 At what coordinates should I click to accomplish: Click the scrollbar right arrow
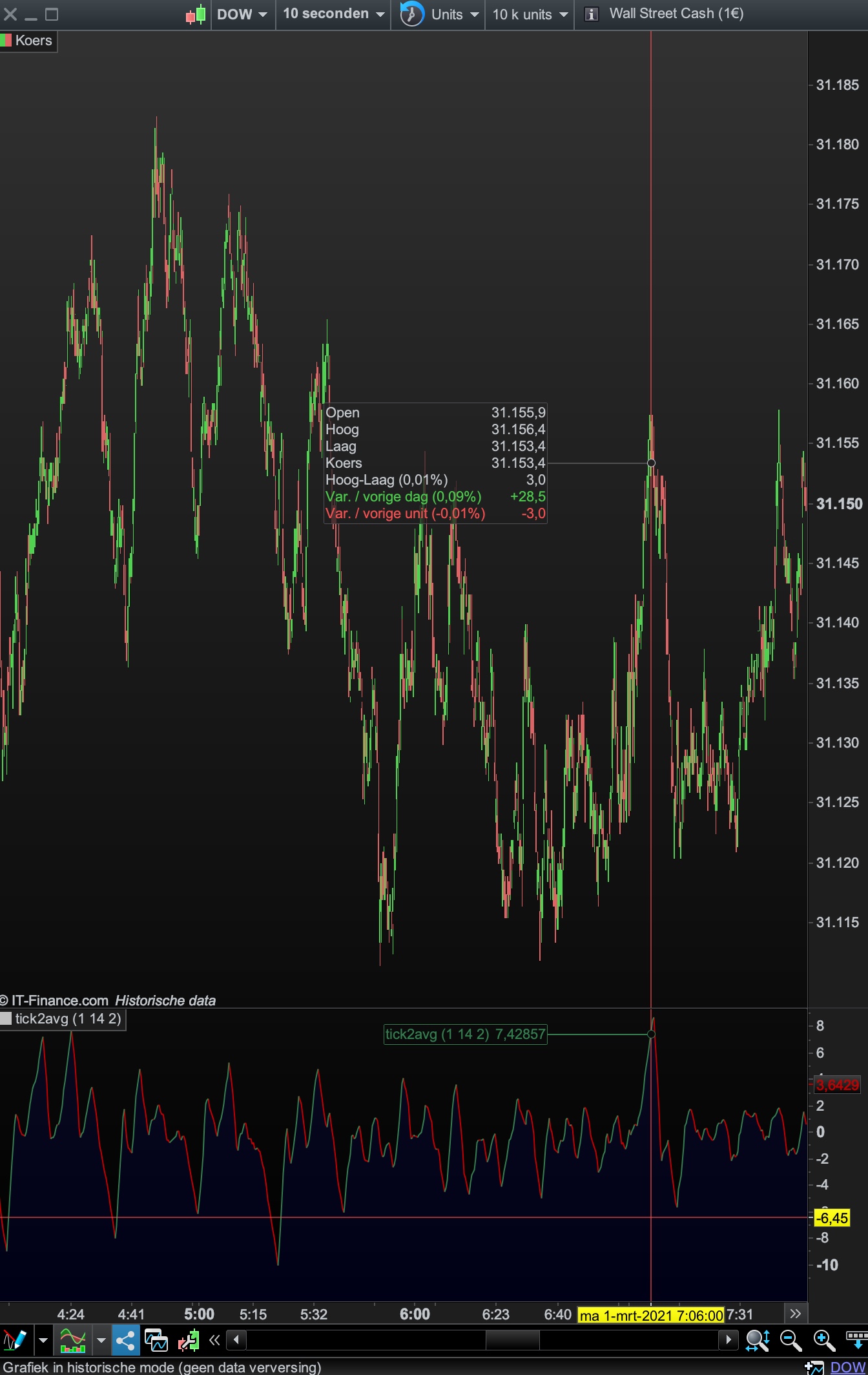(728, 1340)
